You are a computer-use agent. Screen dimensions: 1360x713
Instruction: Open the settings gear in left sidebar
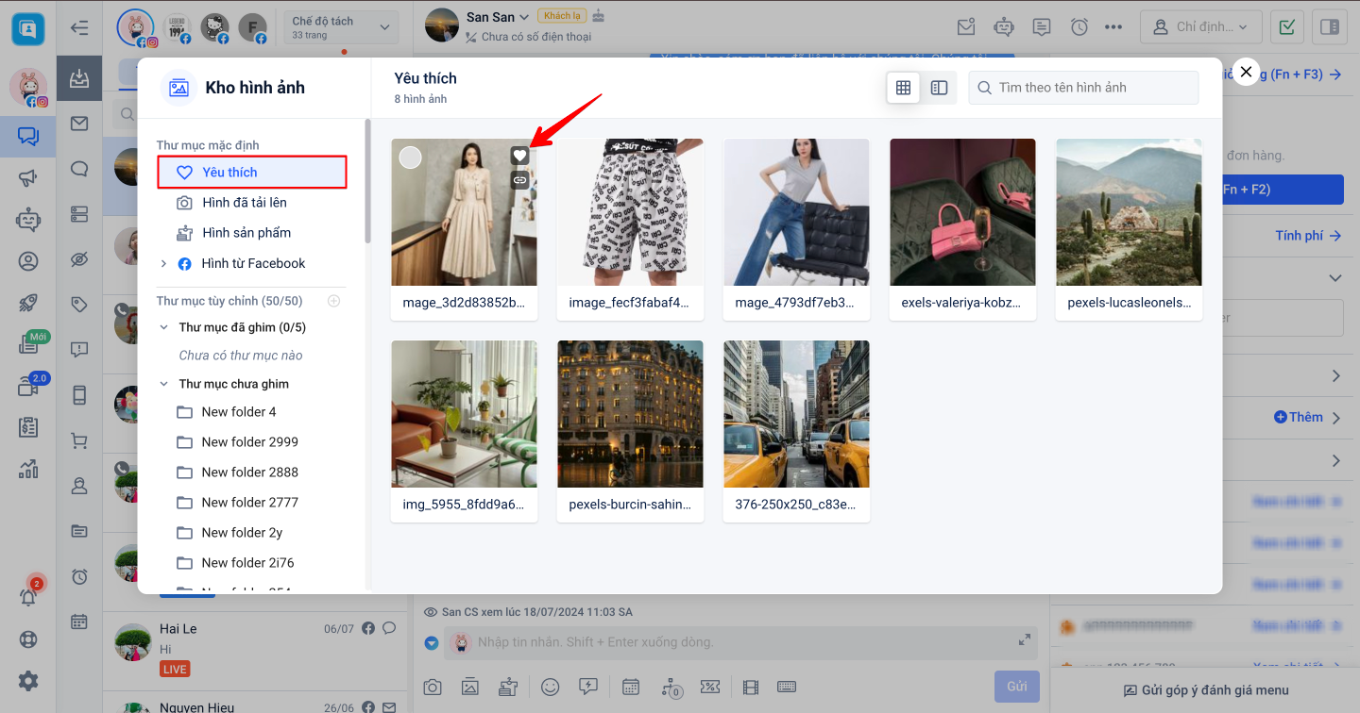[x=28, y=681]
